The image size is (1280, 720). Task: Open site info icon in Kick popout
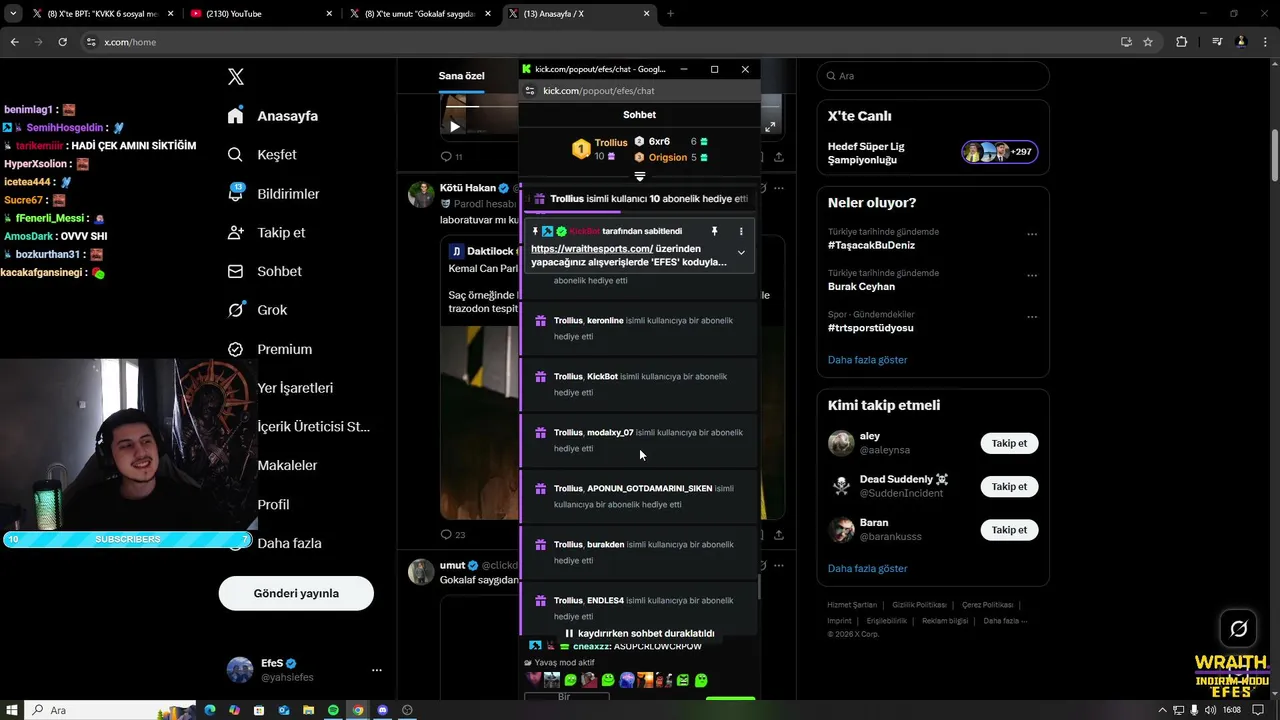530,91
